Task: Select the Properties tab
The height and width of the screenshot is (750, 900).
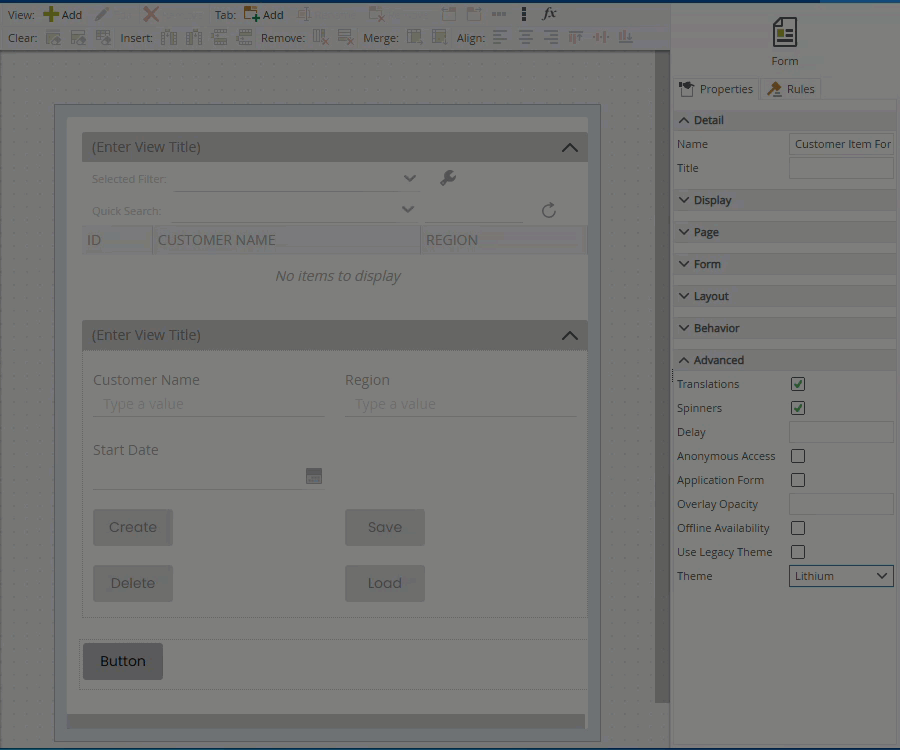Action: [x=716, y=89]
